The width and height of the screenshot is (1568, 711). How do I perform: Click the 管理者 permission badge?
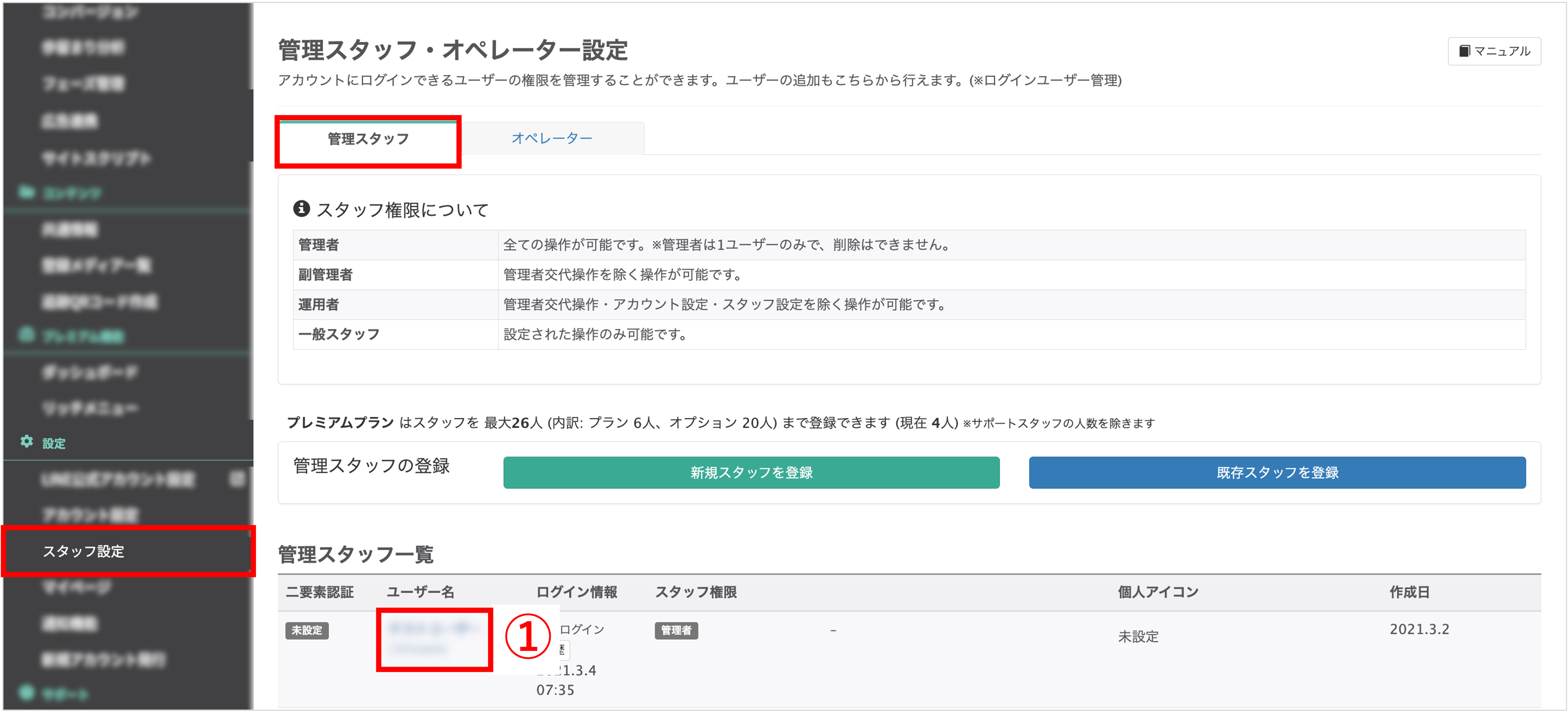676,631
